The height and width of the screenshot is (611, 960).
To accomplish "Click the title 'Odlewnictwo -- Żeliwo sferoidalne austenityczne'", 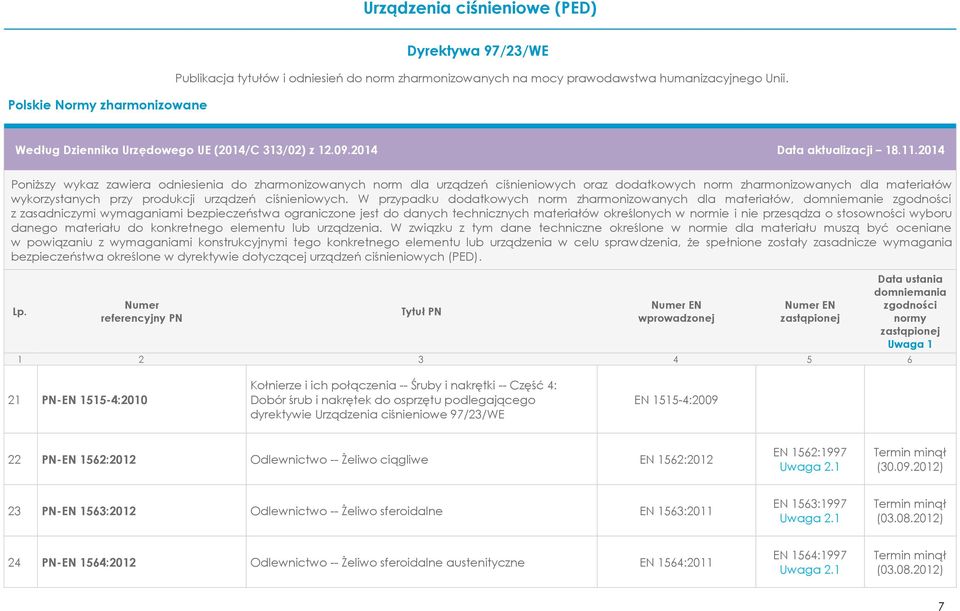I will click(388, 563).
